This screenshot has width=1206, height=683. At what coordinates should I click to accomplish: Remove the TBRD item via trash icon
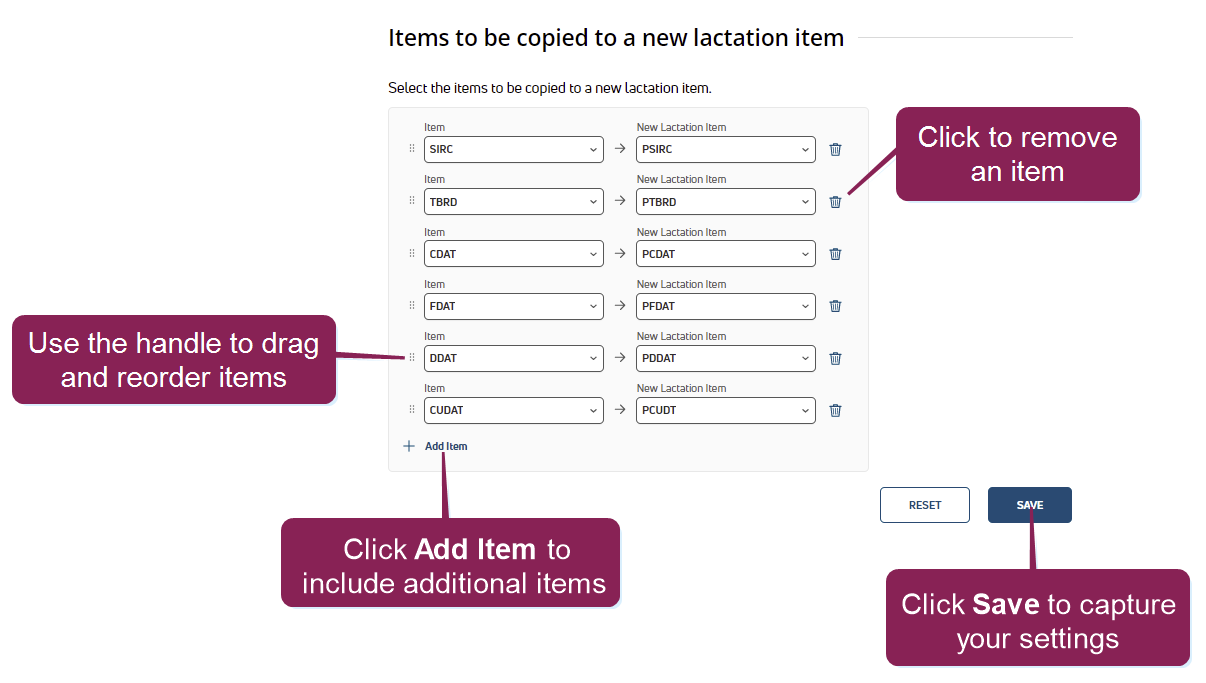[x=835, y=202]
